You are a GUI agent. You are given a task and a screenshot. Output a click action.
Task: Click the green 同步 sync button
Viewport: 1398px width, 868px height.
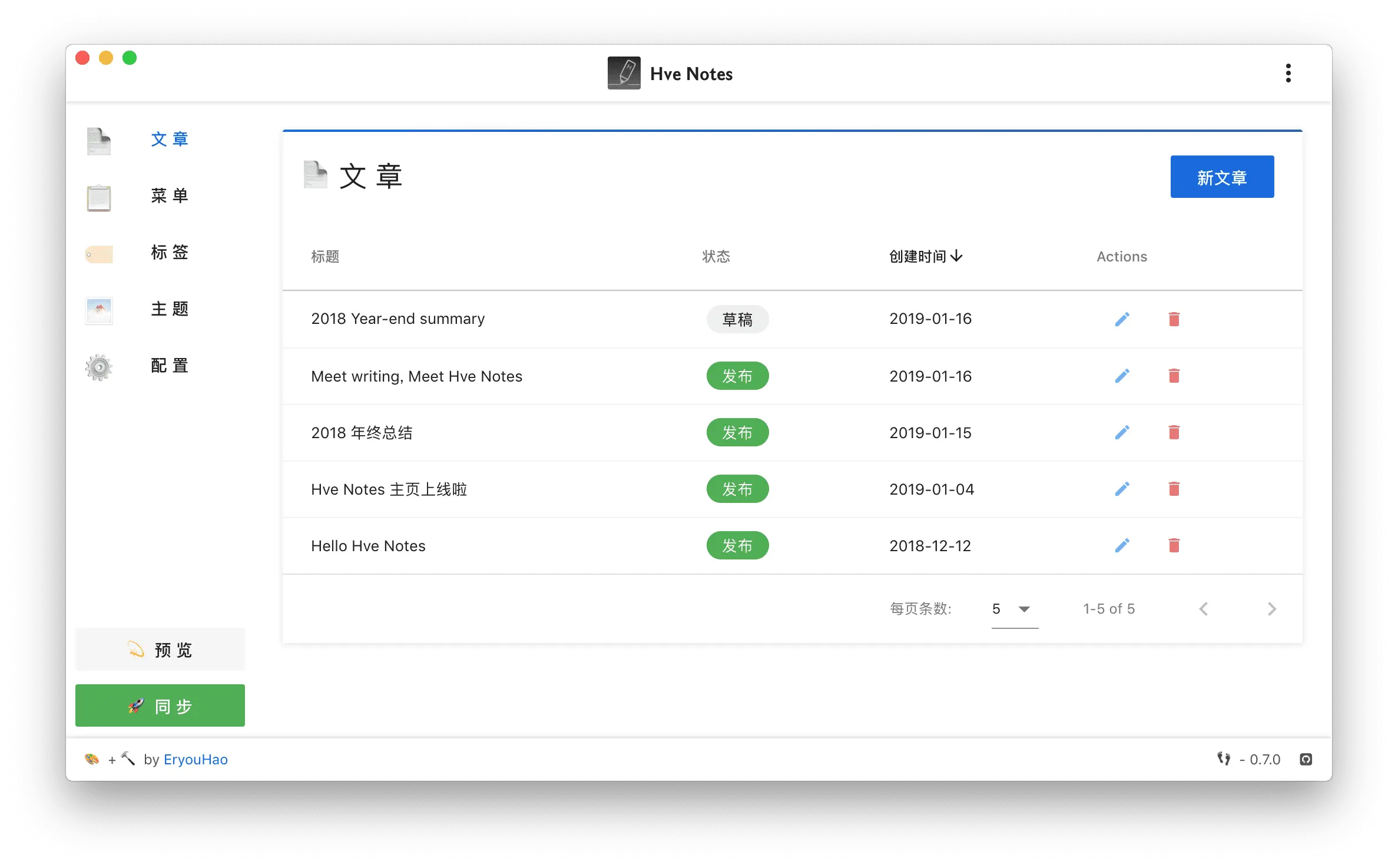(160, 705)
